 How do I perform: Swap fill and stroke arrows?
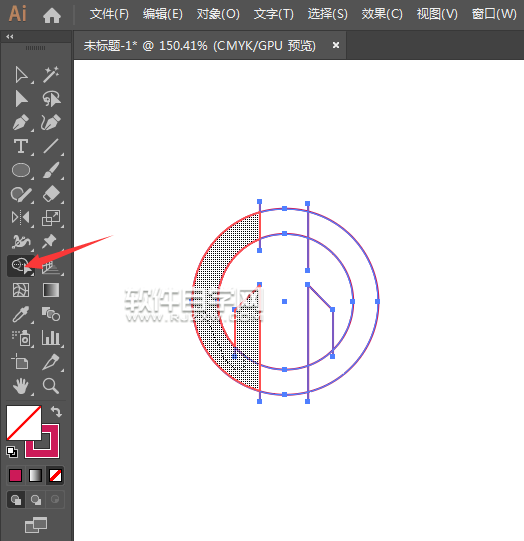point(56,411)
